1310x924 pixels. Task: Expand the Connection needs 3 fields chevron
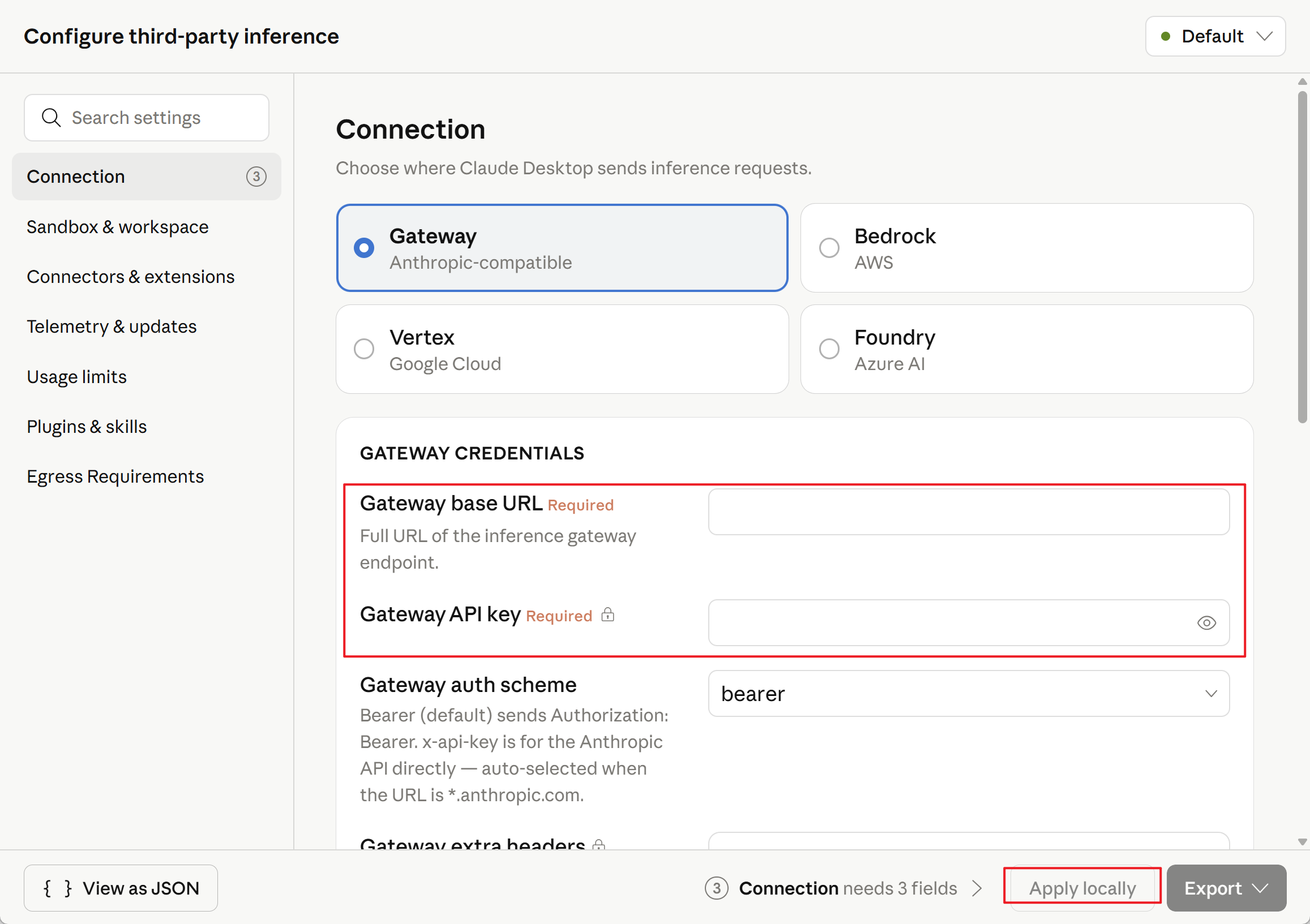pos(977,888)
